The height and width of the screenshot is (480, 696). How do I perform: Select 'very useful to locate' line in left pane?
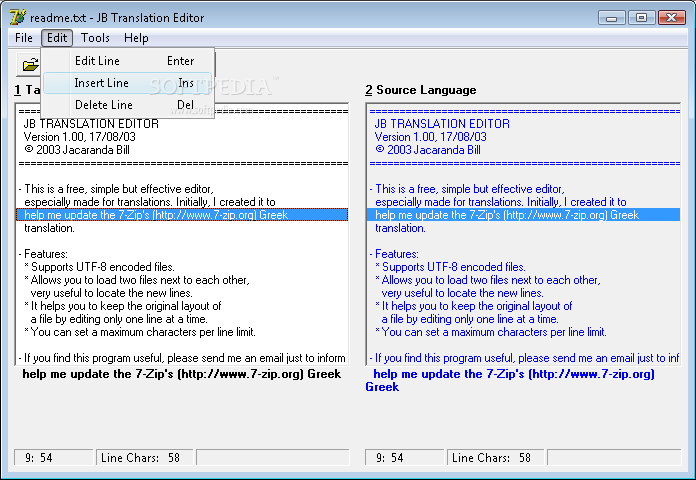point(111,293)
